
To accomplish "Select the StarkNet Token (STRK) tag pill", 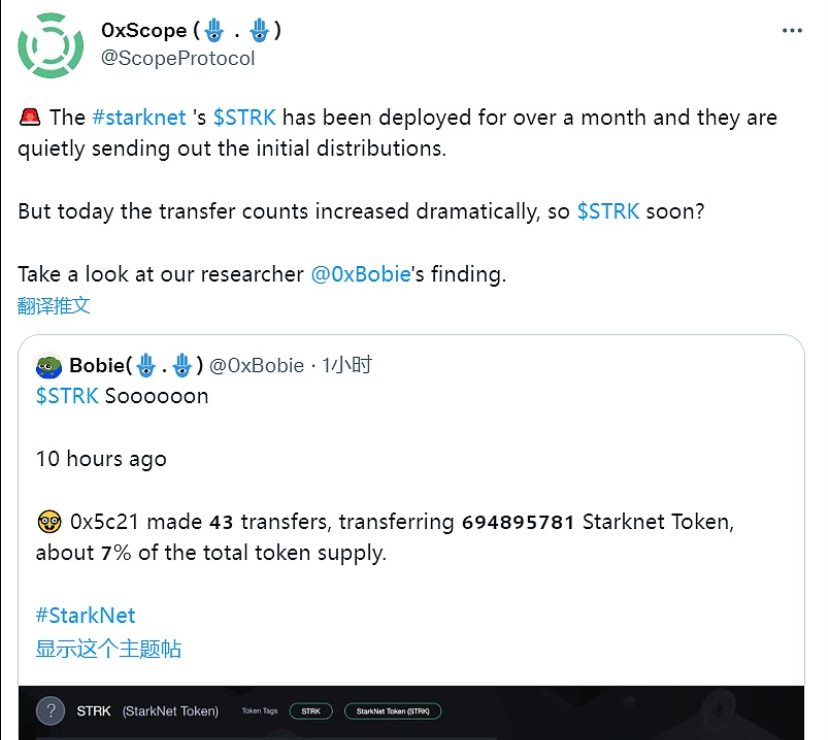I will point(392,711).
